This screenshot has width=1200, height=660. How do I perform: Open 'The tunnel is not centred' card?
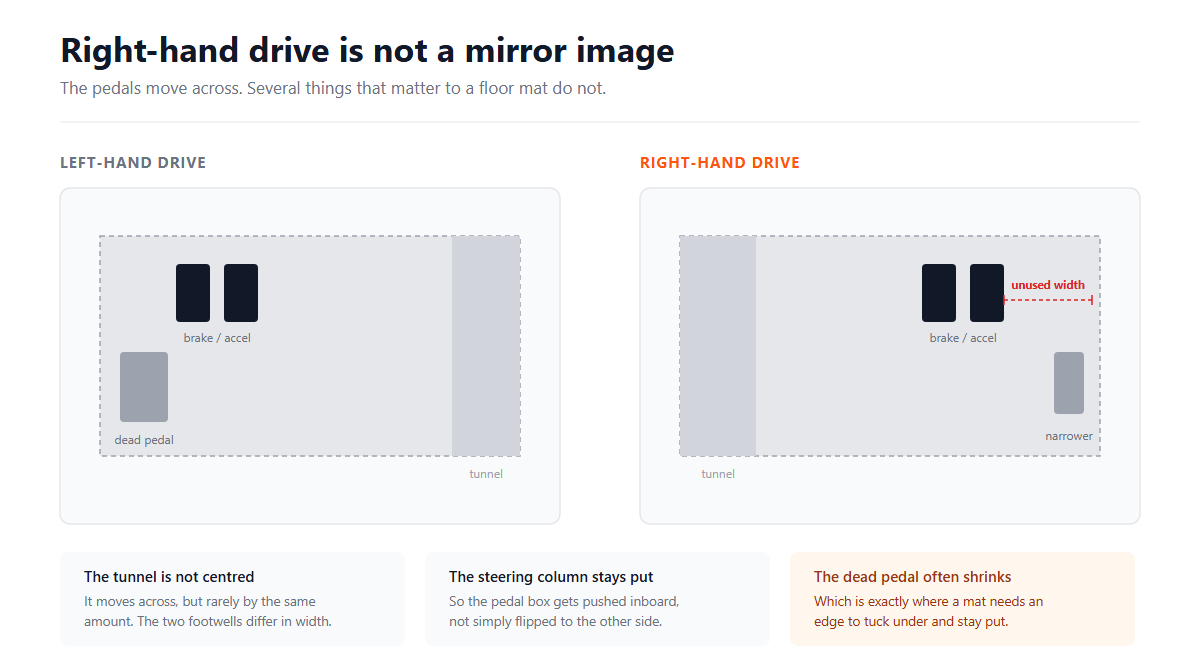[x=232, y=599]
